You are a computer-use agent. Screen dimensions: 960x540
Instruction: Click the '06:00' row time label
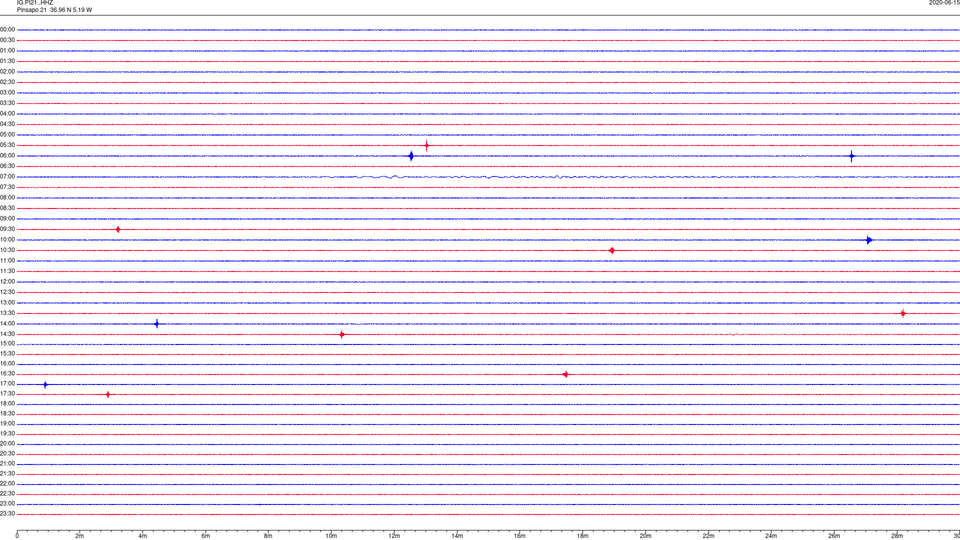(x=7, y=156)
